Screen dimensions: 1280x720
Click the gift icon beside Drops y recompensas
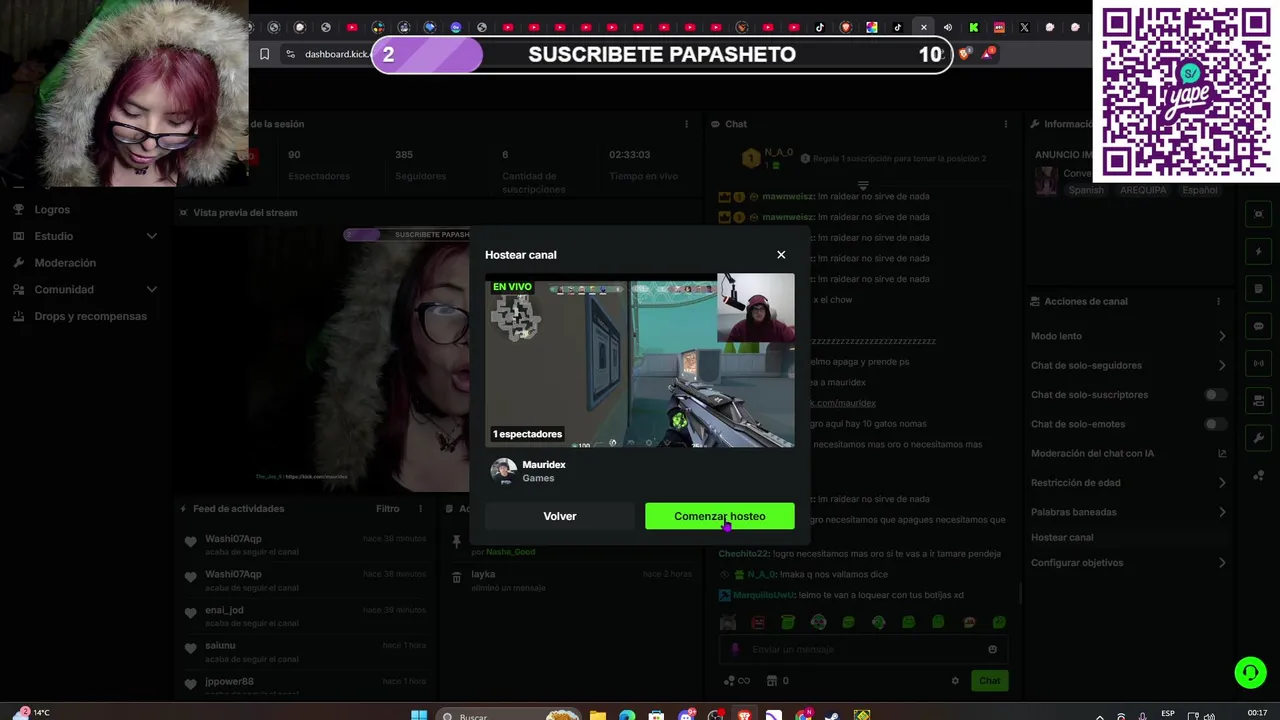point(18,316)
